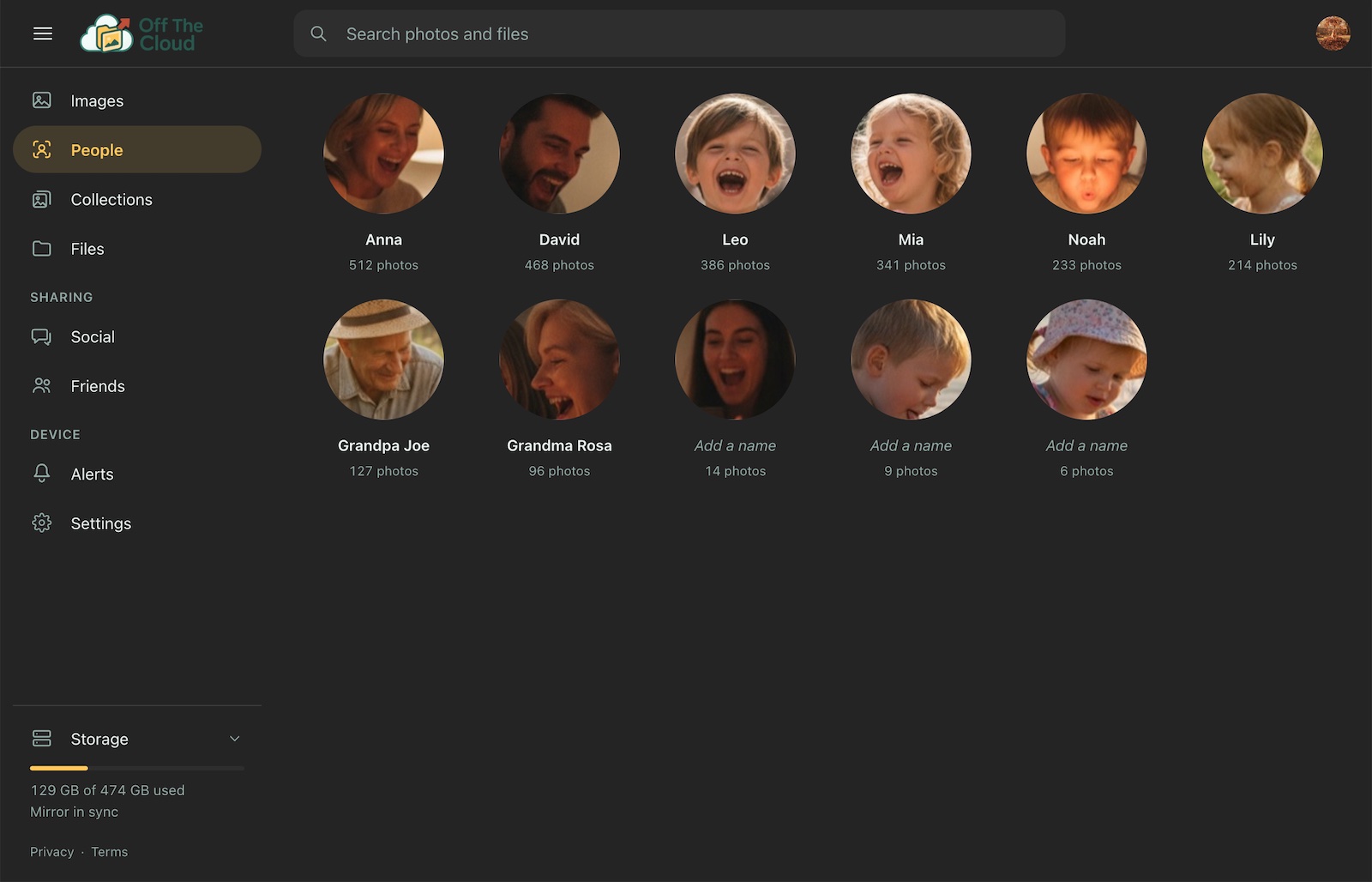This screenshot has height=882, width=1372.
Task: Select the People menu item
Action: [x=137, y=149]
